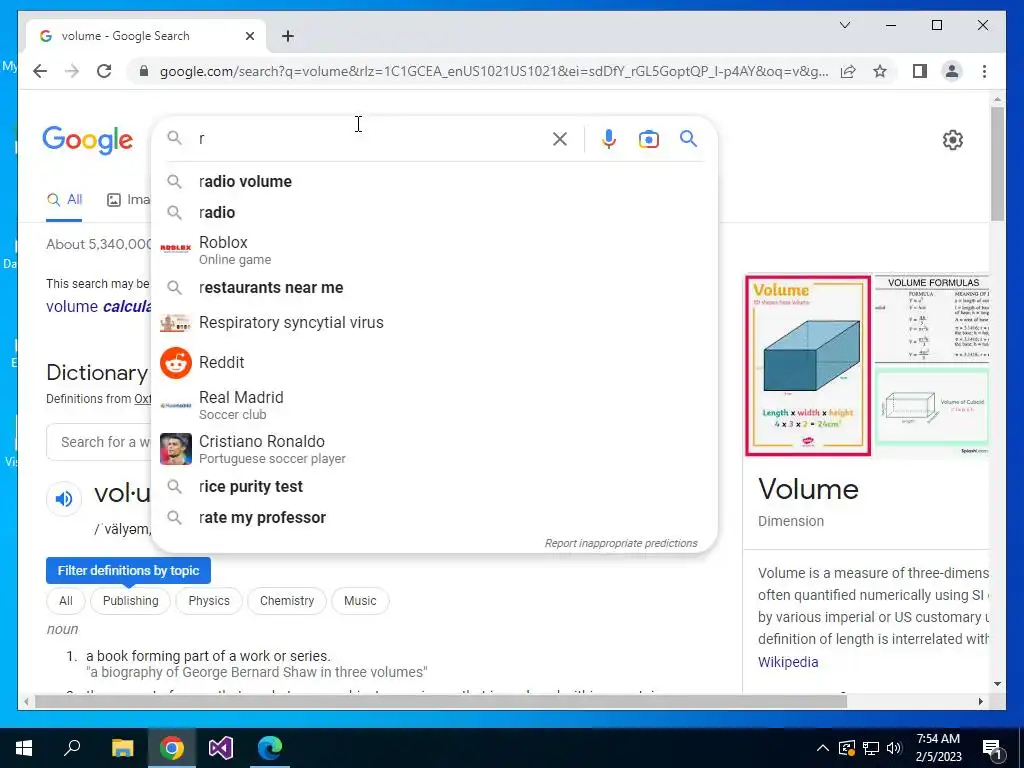Focus the Chrome address bar URL
Screen dimensions: 1024x768
click(x=494, y=71)
